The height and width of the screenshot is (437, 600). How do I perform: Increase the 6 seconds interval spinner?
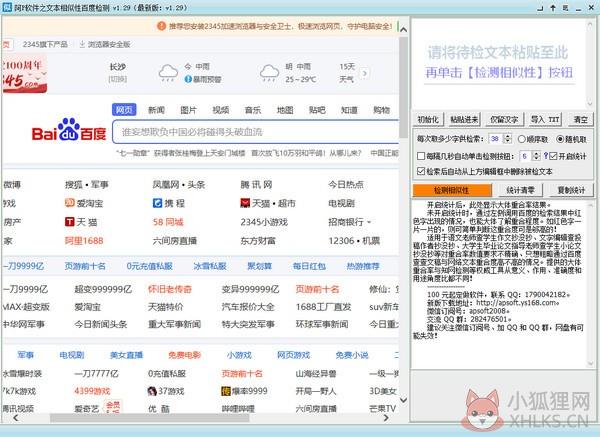[x=536, y=153]
